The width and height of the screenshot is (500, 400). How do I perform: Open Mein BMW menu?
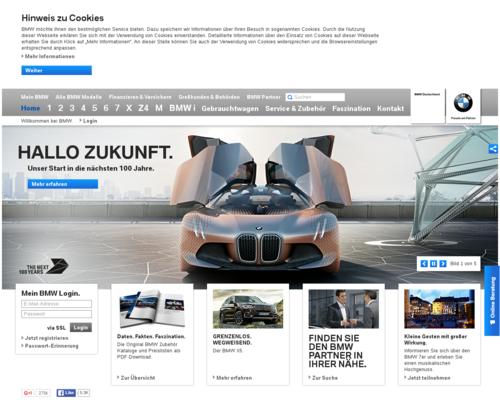35,97
